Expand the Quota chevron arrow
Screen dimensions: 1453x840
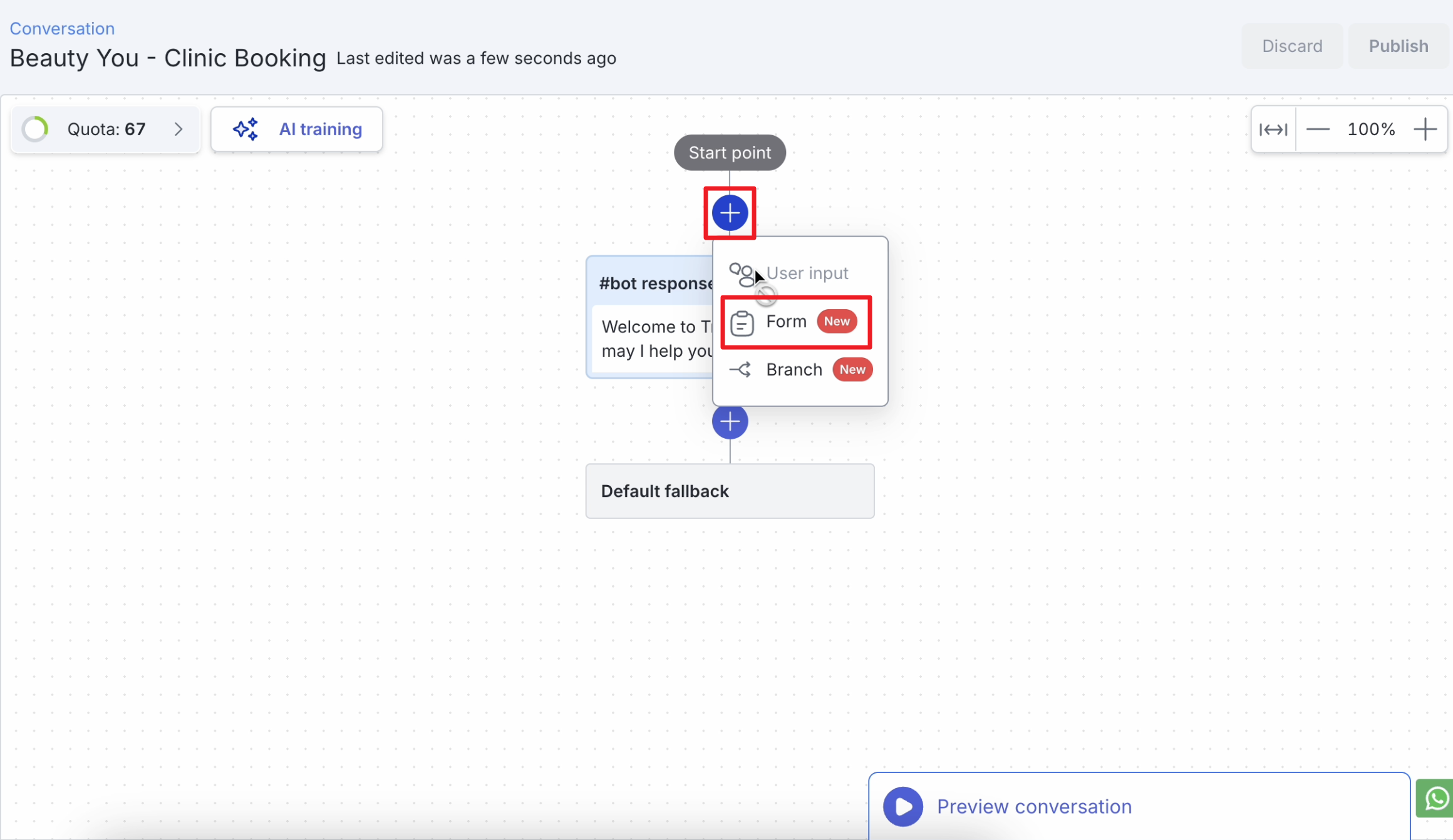[178, 129]
